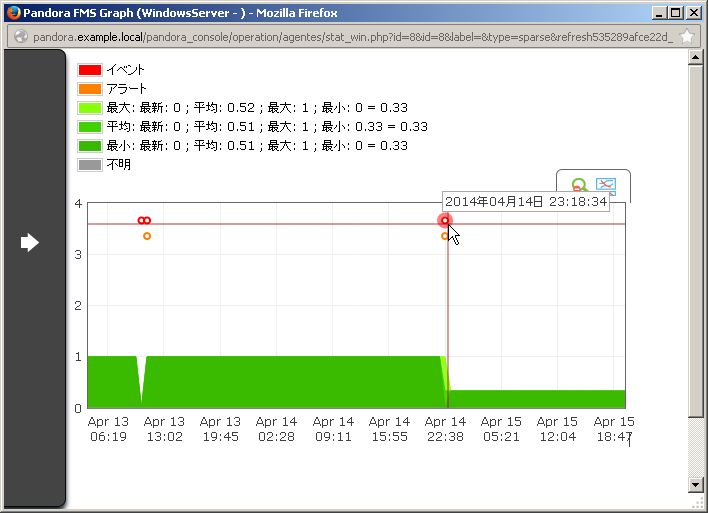Click the gray 不明 legend swatch

click(x=90, y=165)
